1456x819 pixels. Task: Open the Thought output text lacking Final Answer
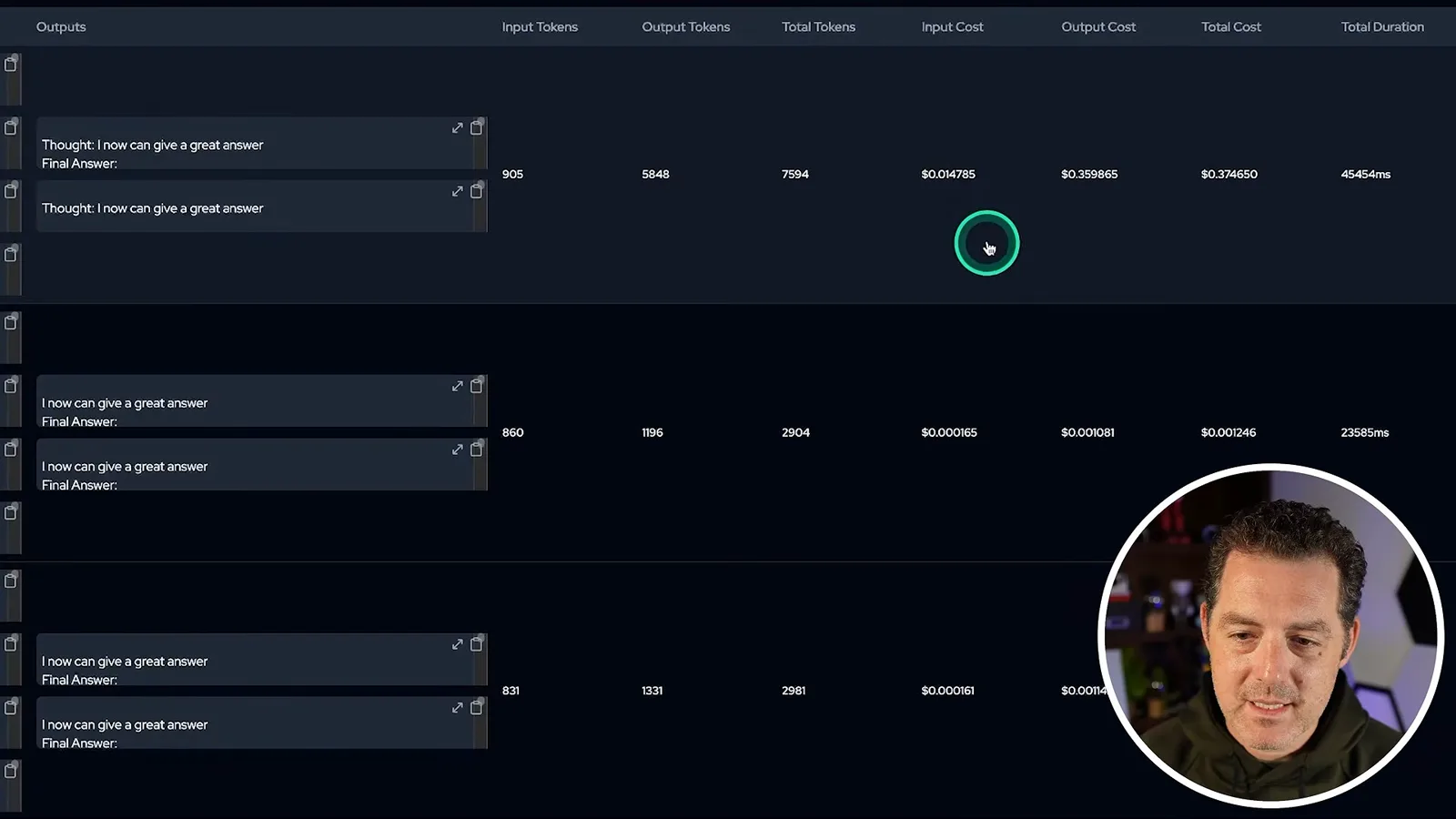pyautogui.click(x=152, y=208)
